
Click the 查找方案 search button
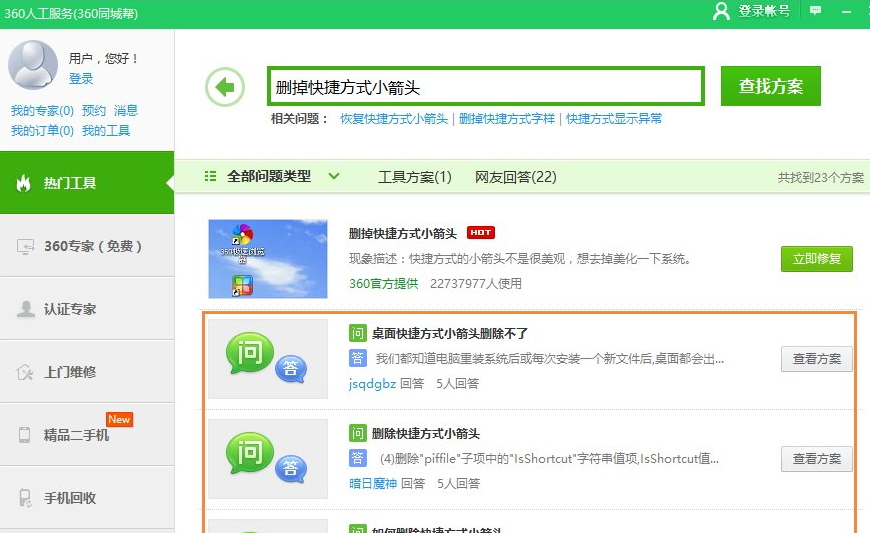pyautogui.click(x=771, y=86)
